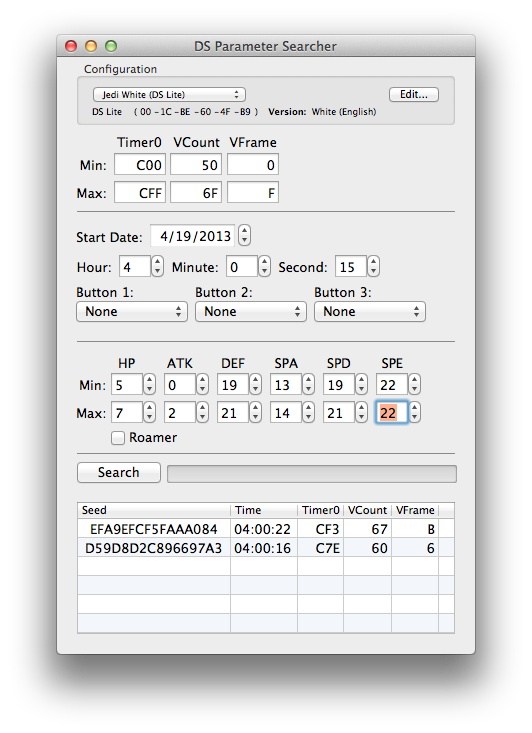
Task: Expand the Button 2 selector
Action: (x=251, y=312)
